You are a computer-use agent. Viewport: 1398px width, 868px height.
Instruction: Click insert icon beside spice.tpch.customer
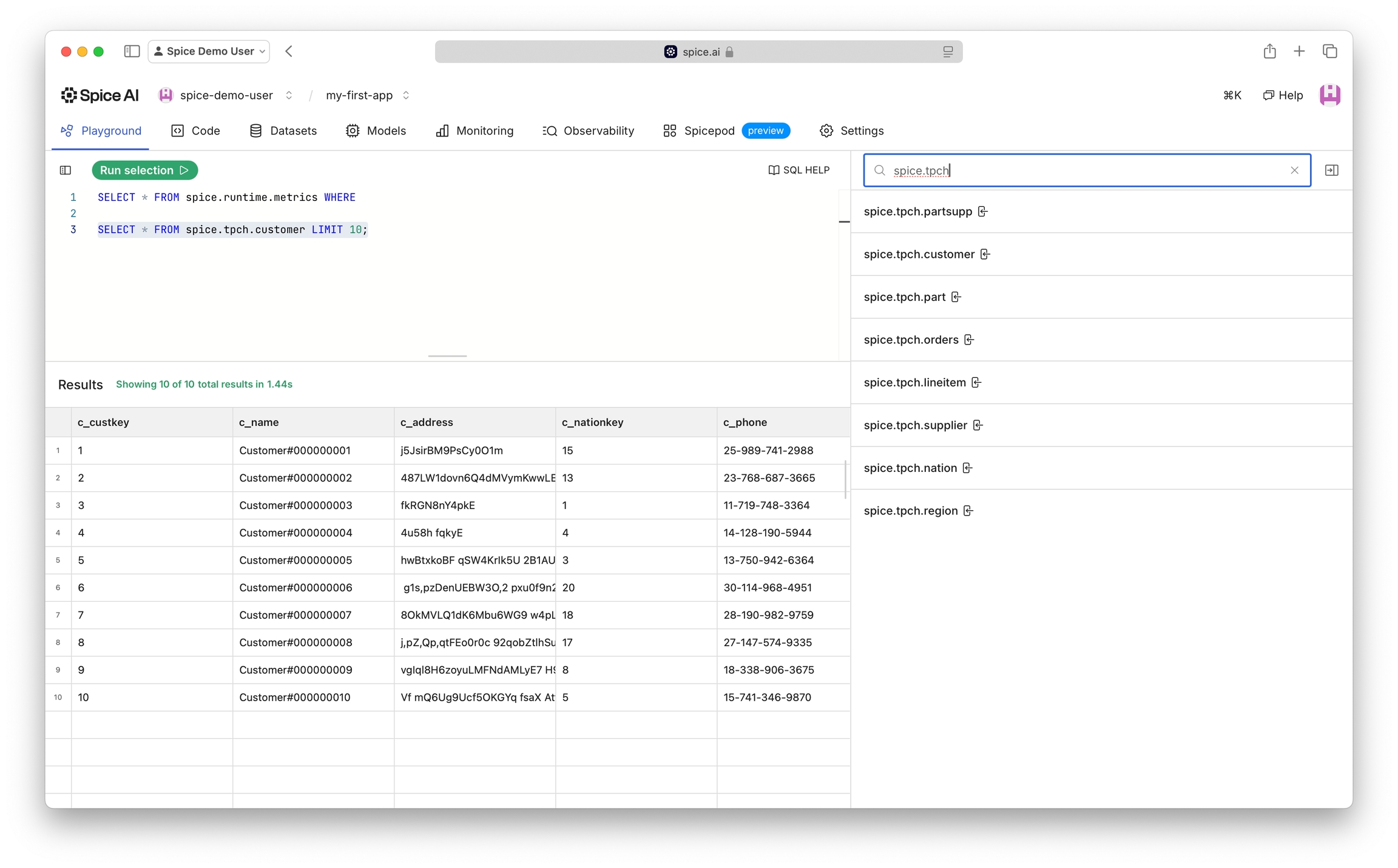click(x=985, y=254)
